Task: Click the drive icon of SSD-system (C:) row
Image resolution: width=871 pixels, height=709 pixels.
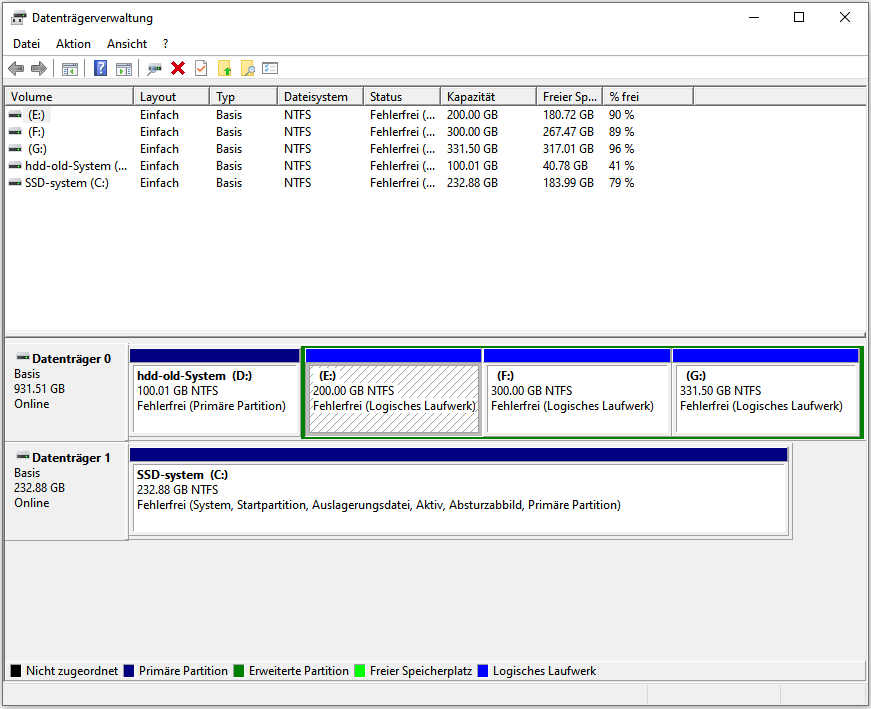Action: click(x=15, y=183)
